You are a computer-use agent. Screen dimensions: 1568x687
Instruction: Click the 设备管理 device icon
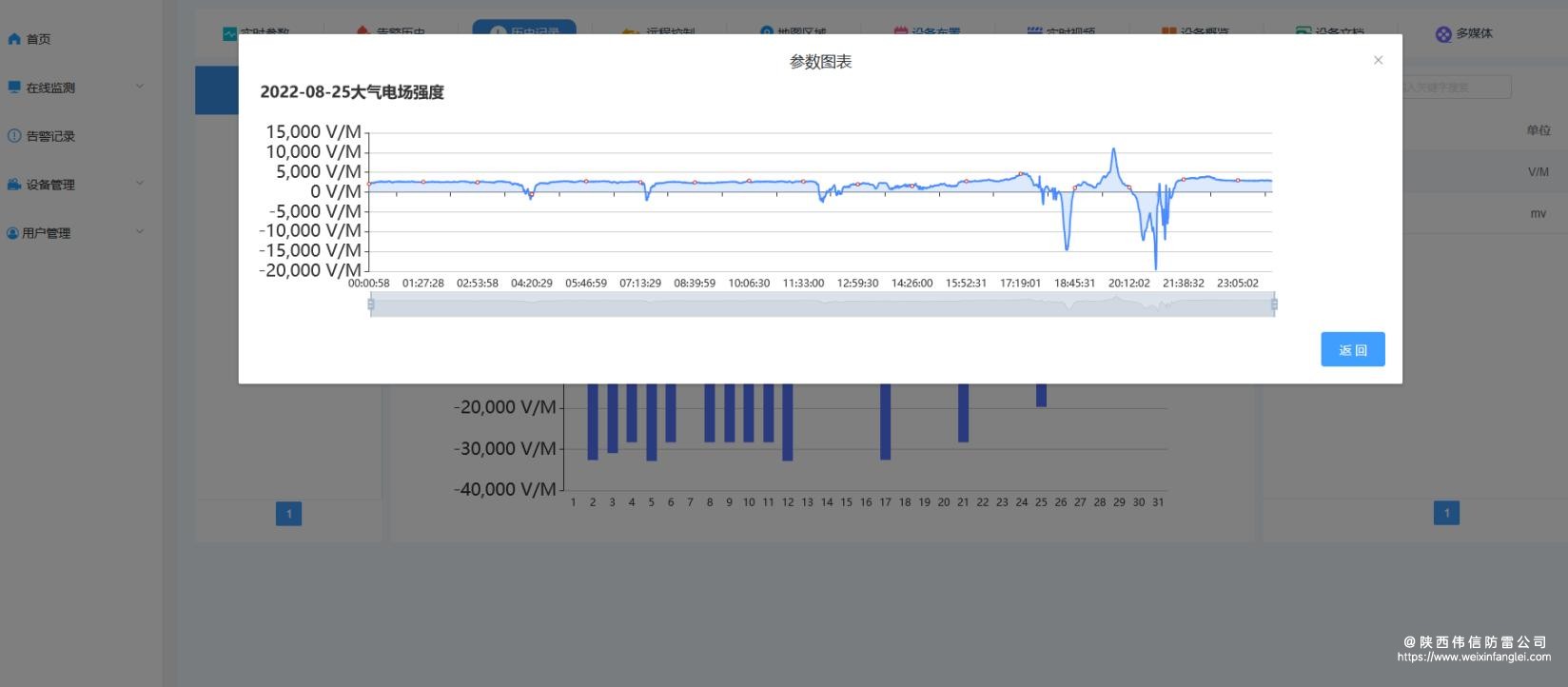(14, 185)
